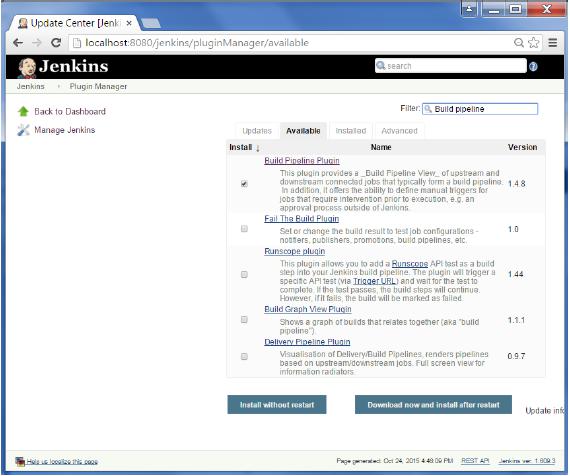This screenshot has height=476, width=570.
Task: Click Jenkins breadcrumb link
Action: (x=31, y=87)
